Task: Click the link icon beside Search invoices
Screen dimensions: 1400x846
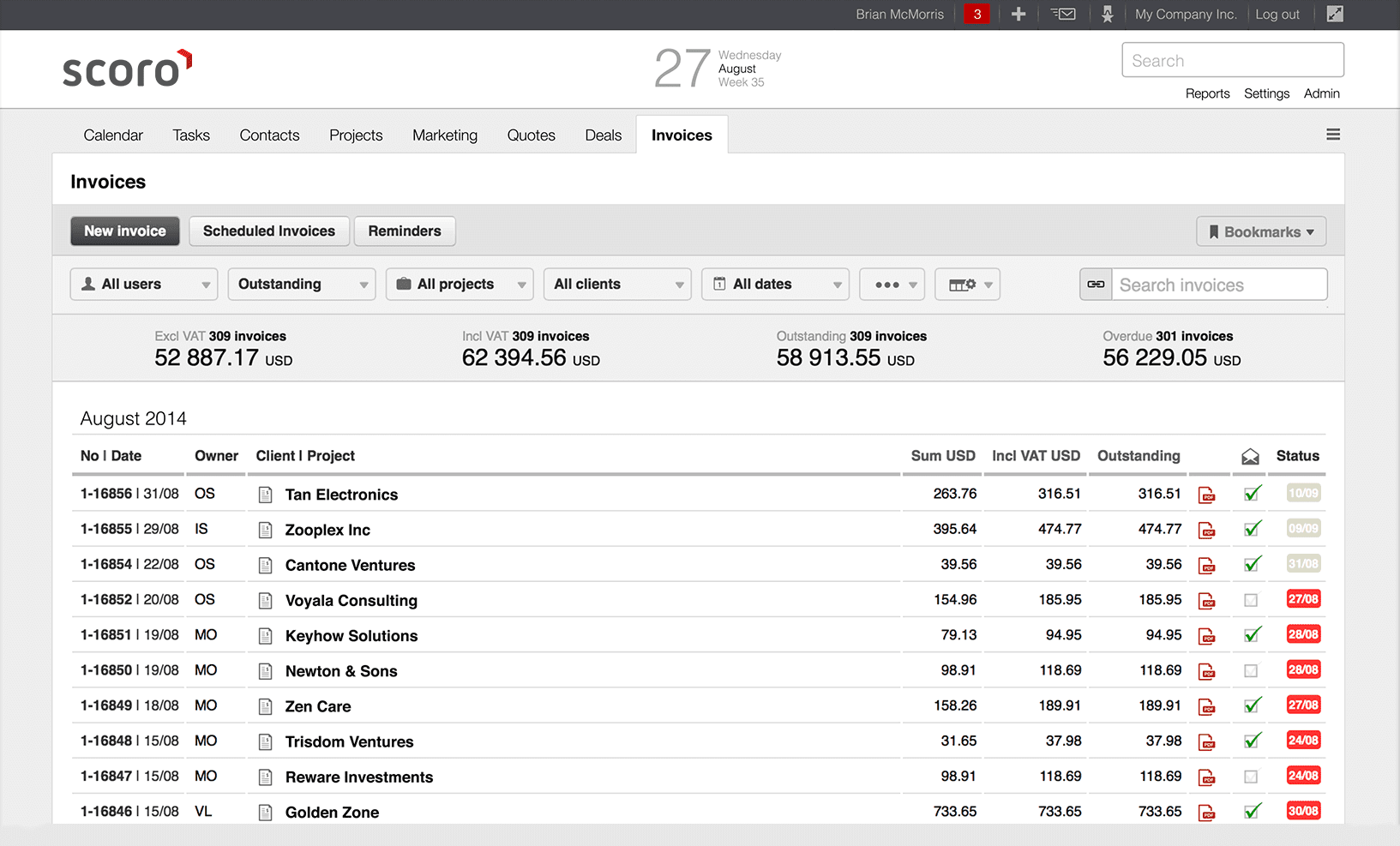Action: [x=1096, y=285]
